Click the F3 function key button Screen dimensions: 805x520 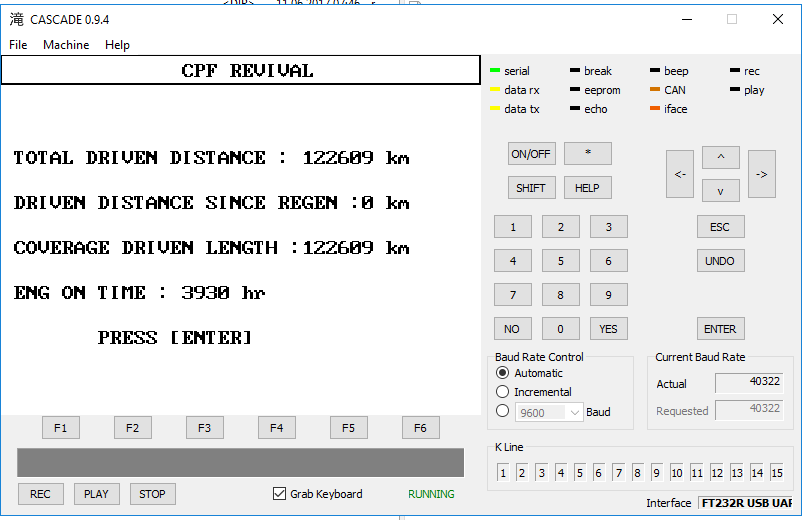204,428
